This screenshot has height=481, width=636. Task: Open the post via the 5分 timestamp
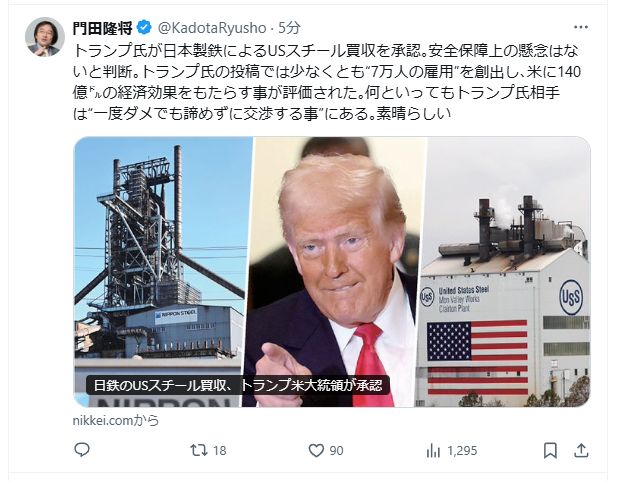289,28
